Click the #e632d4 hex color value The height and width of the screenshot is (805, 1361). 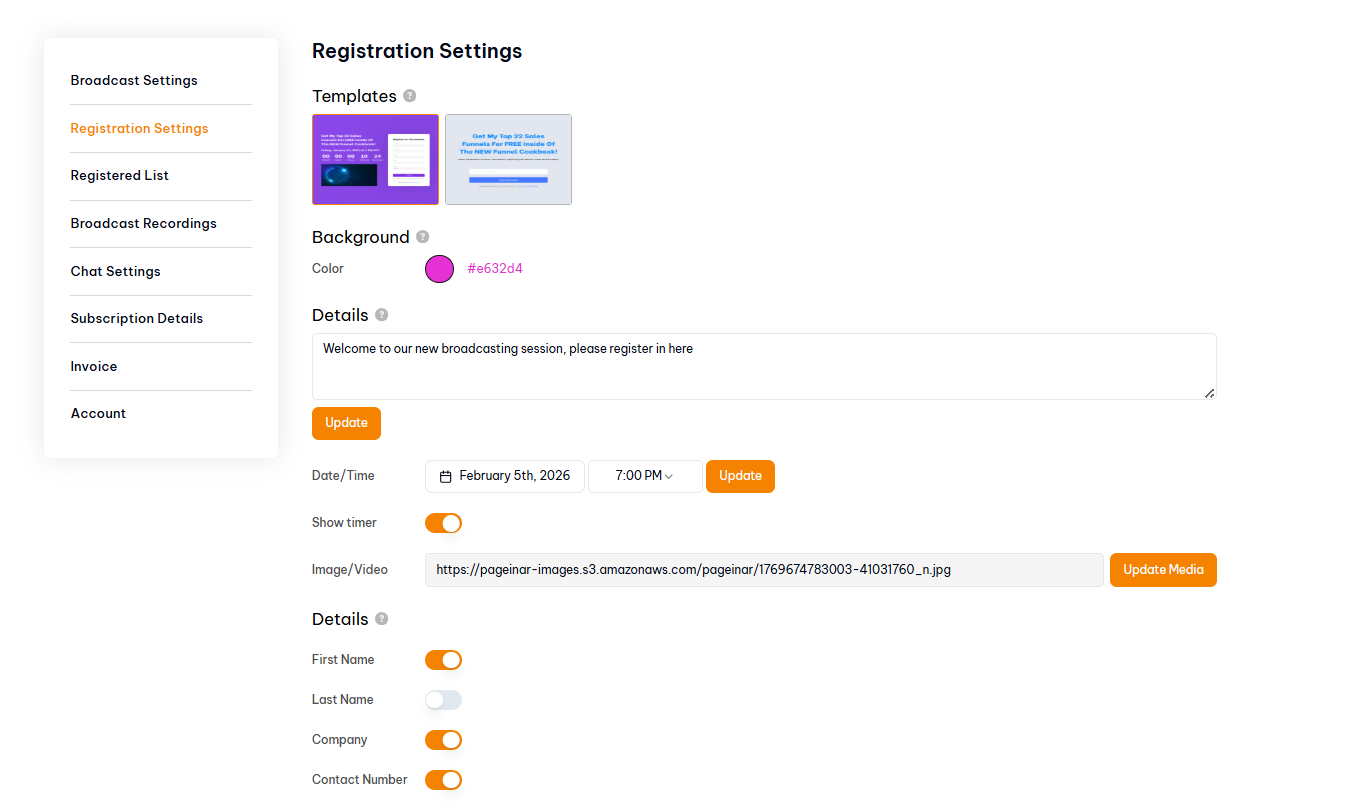495,269
